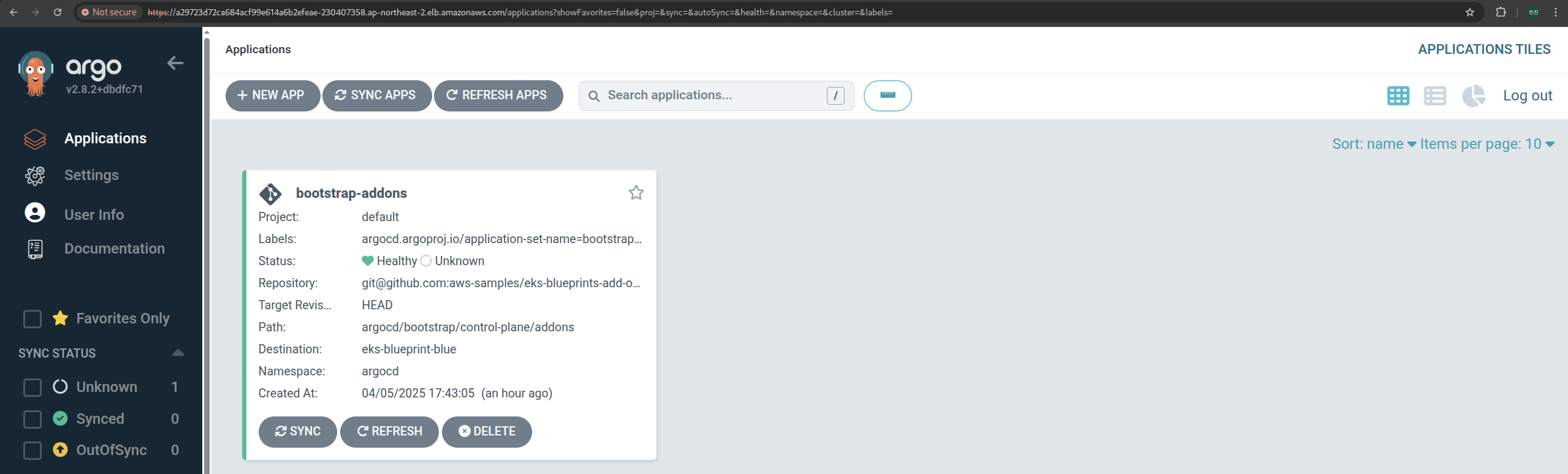Screen dimensions: 1568x474
Task: Check the Unknown sync status filter
Action: (x=32, y=387)
